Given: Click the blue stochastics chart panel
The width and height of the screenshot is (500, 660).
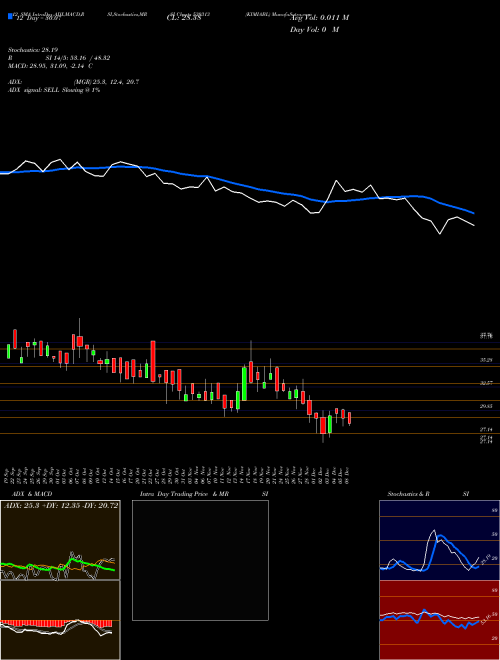Looking at the screenshot, I should pyautogui.click(x=439, y=540).
